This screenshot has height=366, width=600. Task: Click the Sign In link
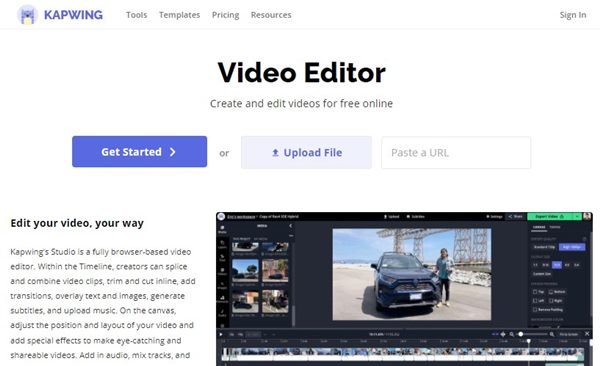coord(573,15)
